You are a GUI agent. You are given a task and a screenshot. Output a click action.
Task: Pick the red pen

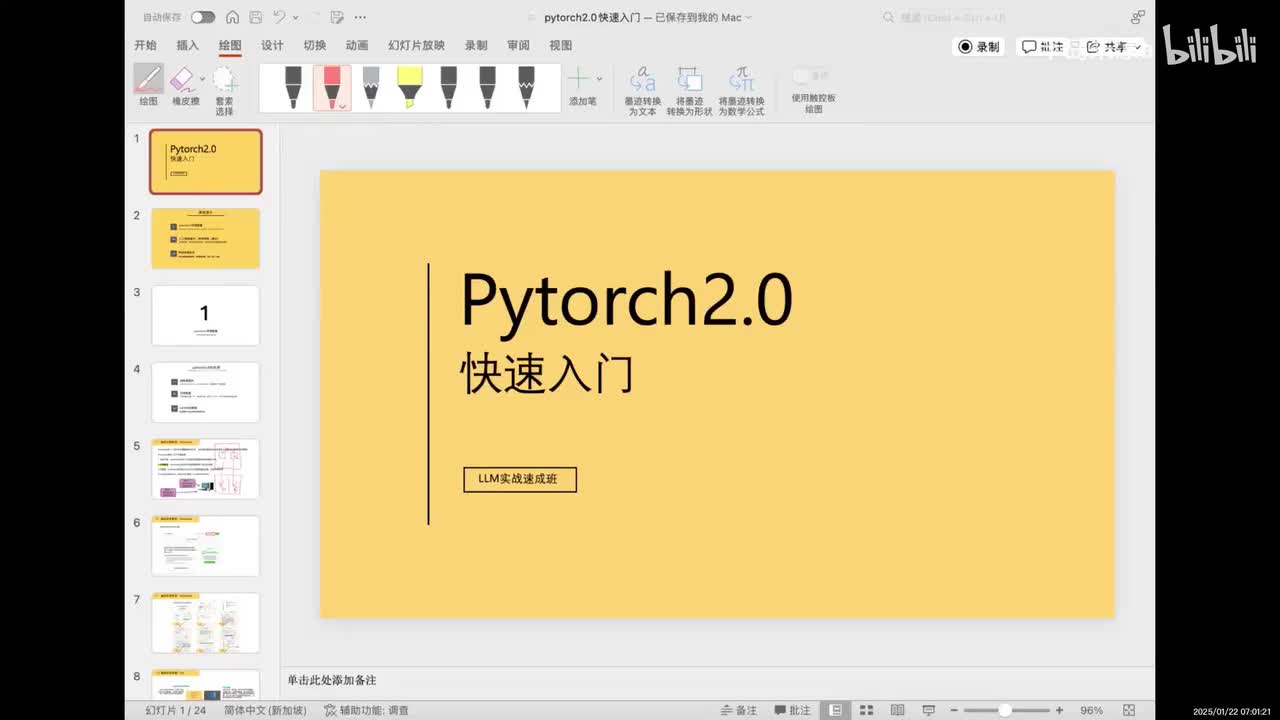pos(332,87)
